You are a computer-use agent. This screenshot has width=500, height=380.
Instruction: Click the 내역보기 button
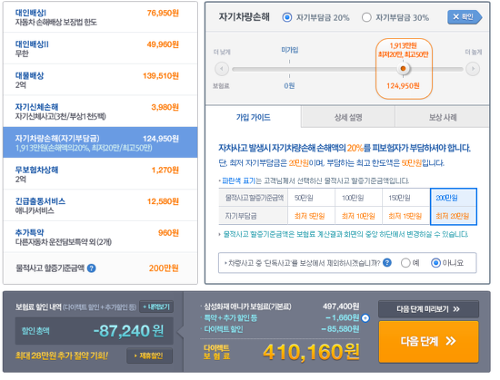(156, 307)
